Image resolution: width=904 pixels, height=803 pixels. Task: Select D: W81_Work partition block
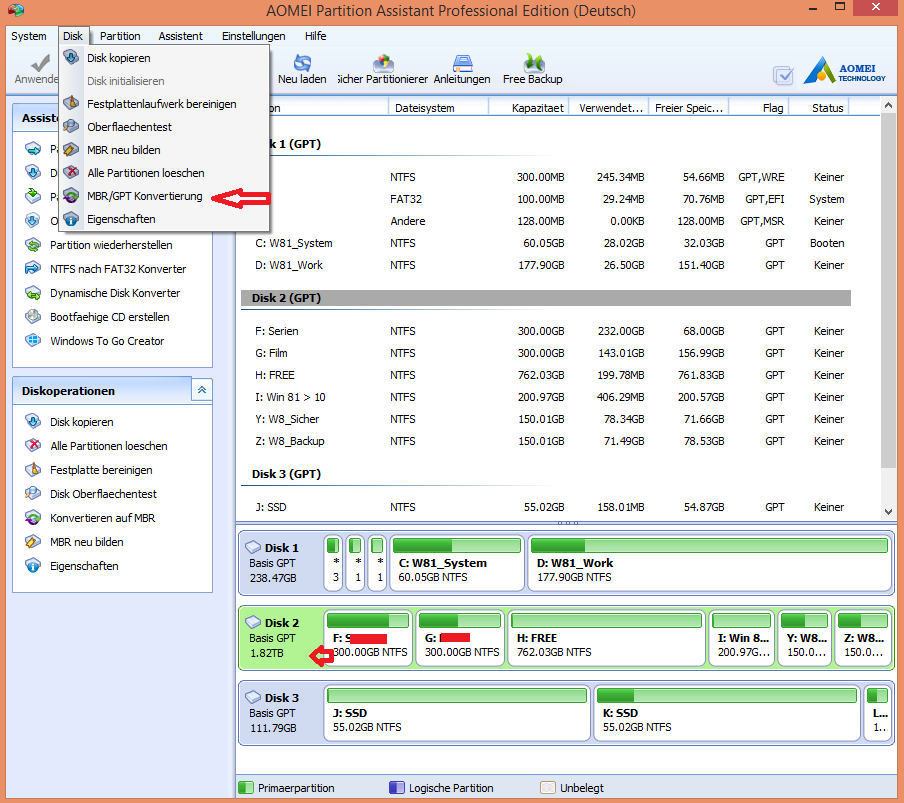click(710, 561)
